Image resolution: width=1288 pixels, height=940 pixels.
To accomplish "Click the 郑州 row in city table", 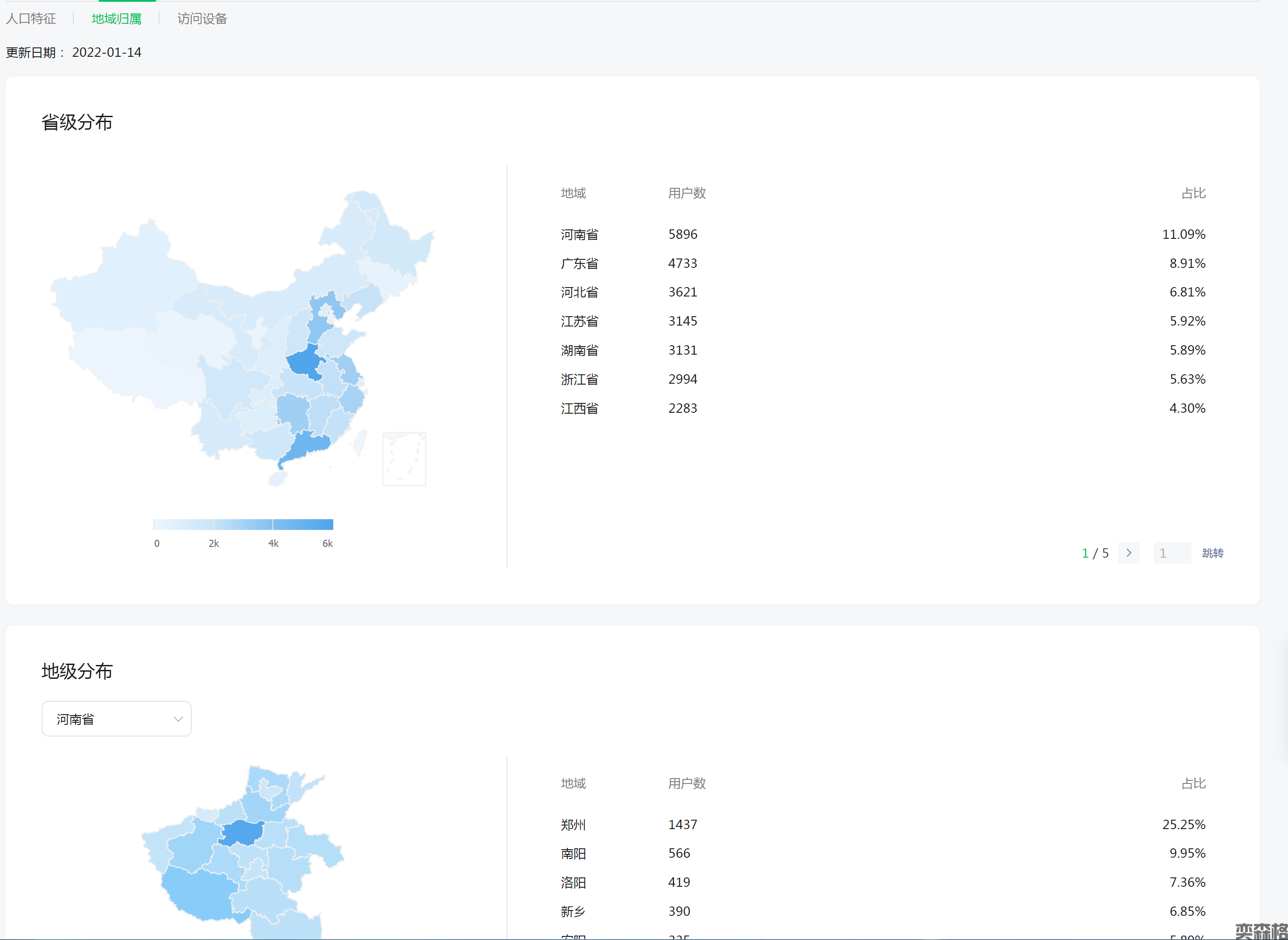I will [573, 825].
